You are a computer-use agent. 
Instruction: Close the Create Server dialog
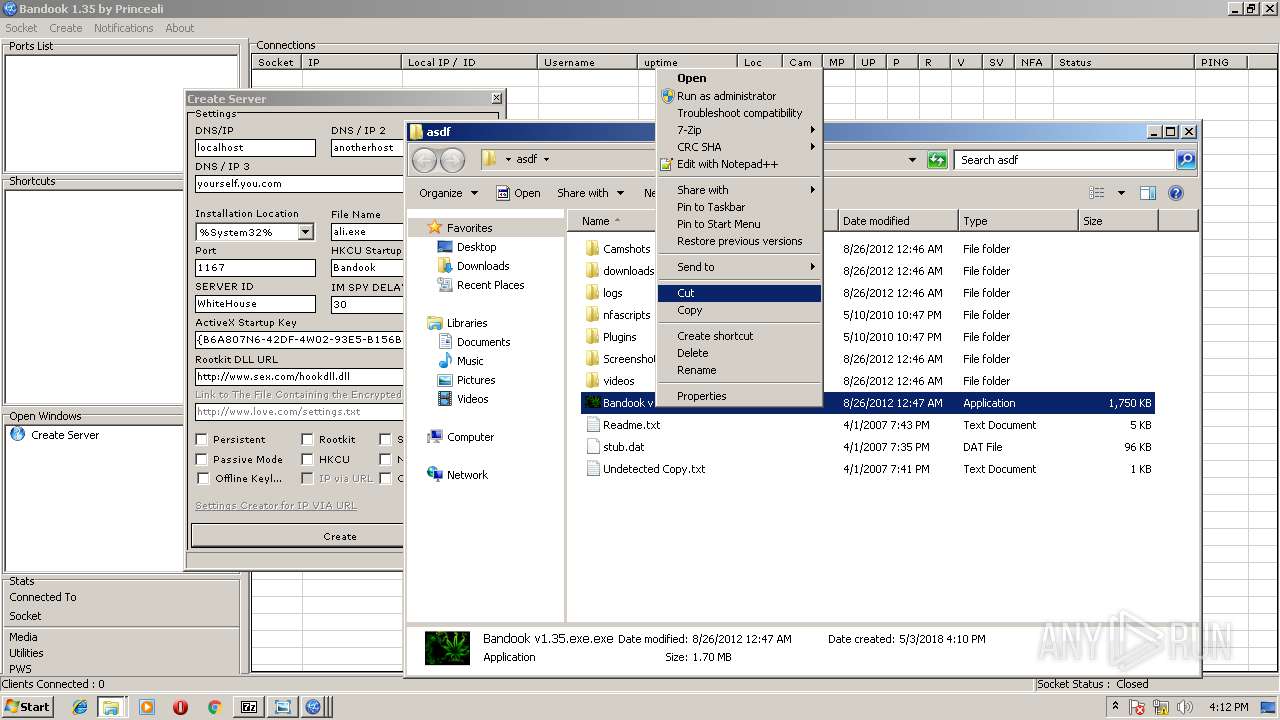coord(496,98)
